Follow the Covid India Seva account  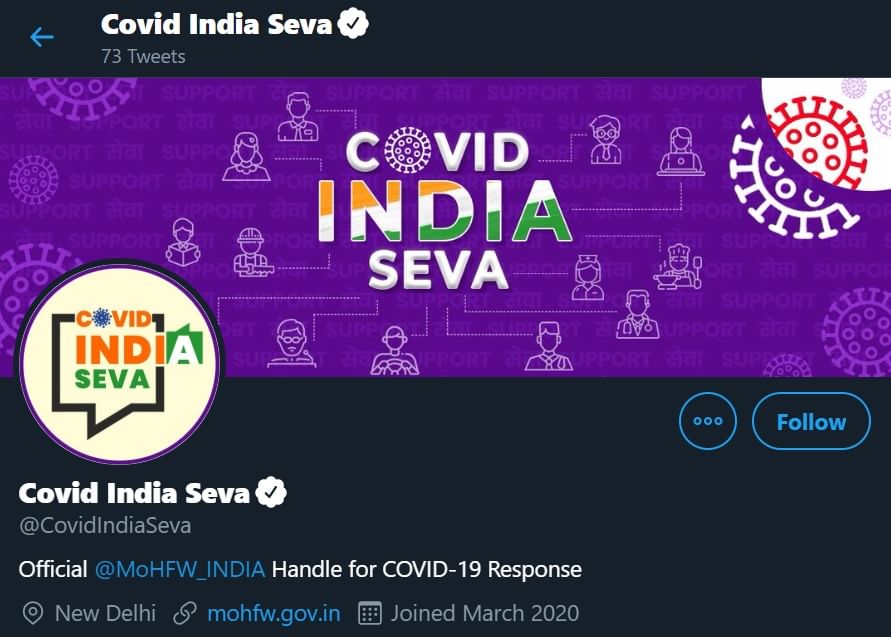coord(811,421)
